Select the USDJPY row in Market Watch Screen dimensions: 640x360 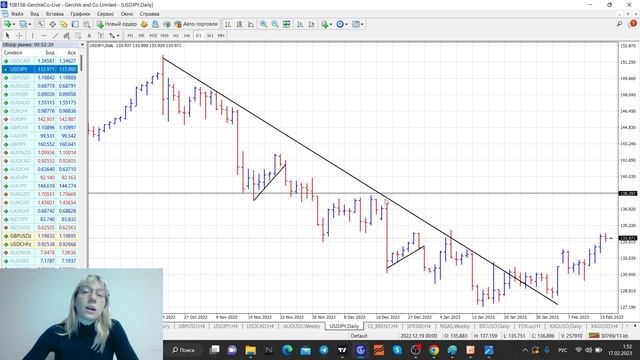point(40,69)
